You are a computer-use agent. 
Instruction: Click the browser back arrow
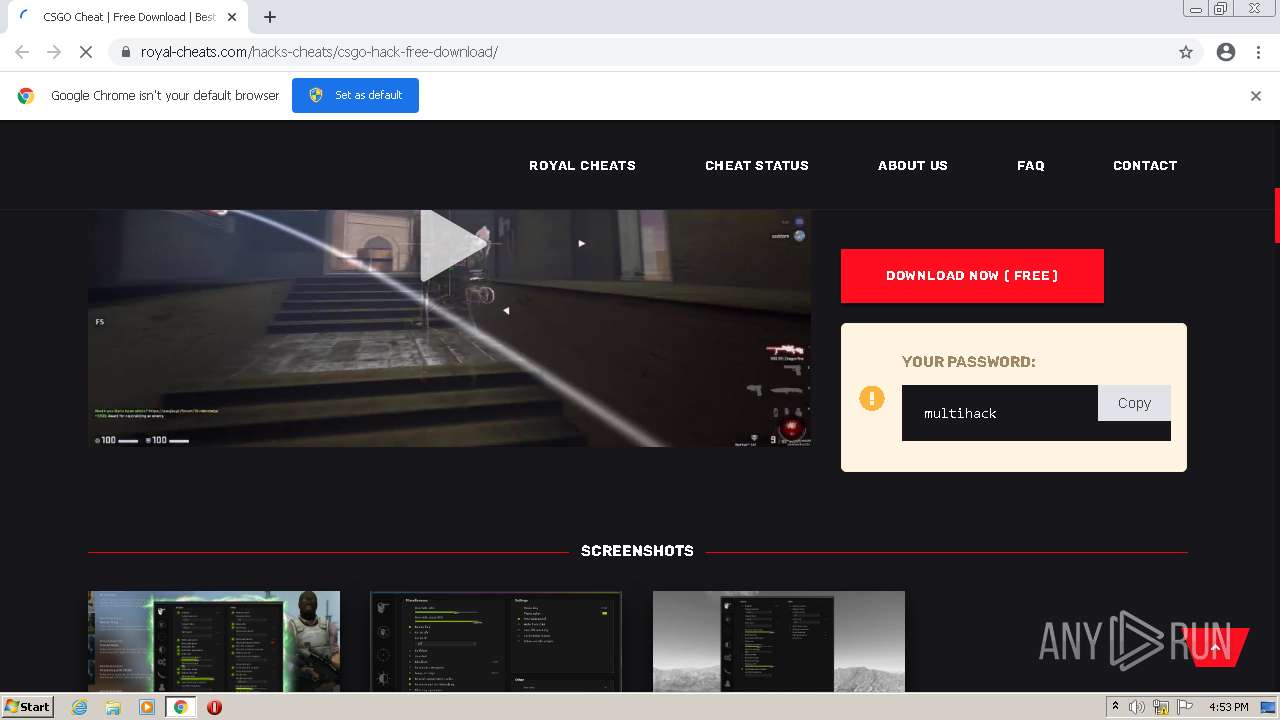(22, 52)
